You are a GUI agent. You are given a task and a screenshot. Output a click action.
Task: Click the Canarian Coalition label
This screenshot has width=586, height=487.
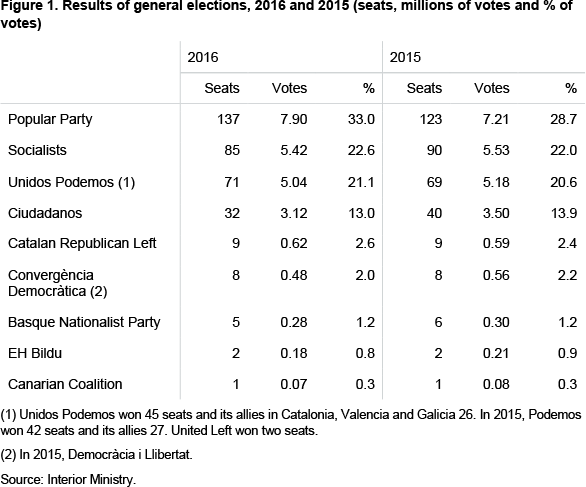65,384
